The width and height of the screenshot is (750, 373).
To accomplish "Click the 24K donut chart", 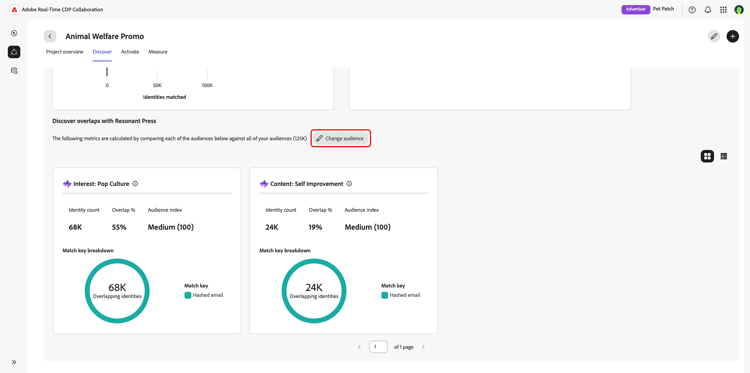I will pos(314,291).
